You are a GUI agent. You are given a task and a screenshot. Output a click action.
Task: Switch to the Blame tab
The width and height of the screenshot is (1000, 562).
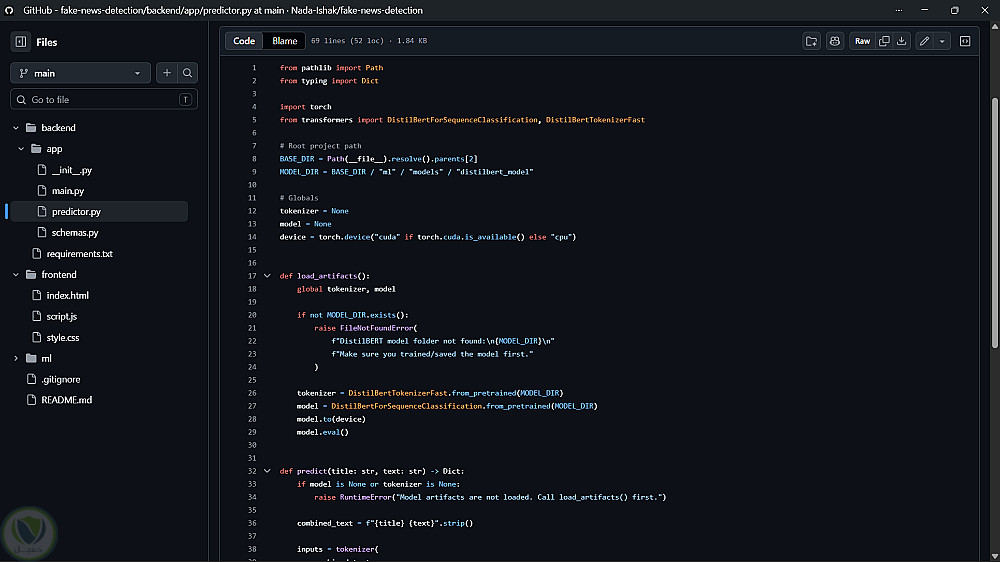(284, 41)
